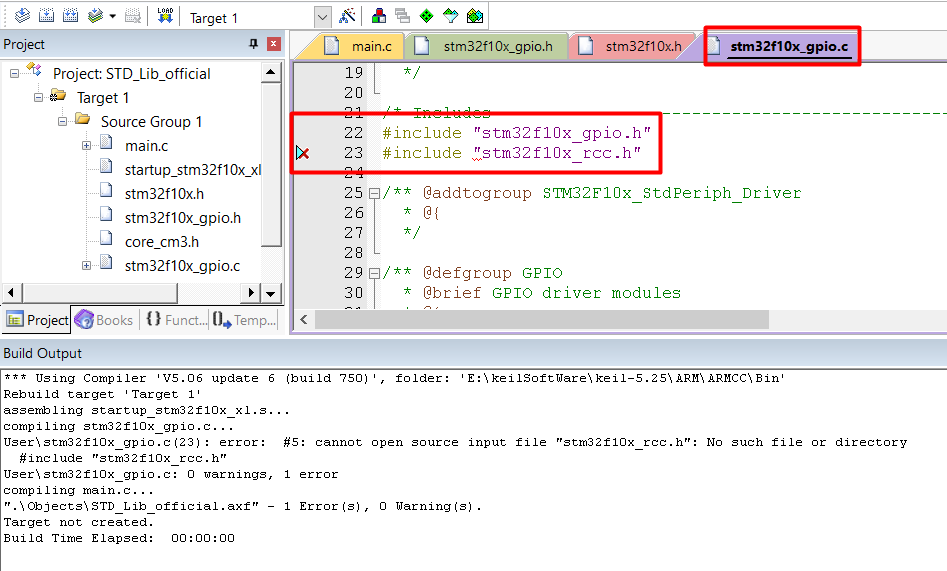Collapse the code fold at line 25

(374, 193)
